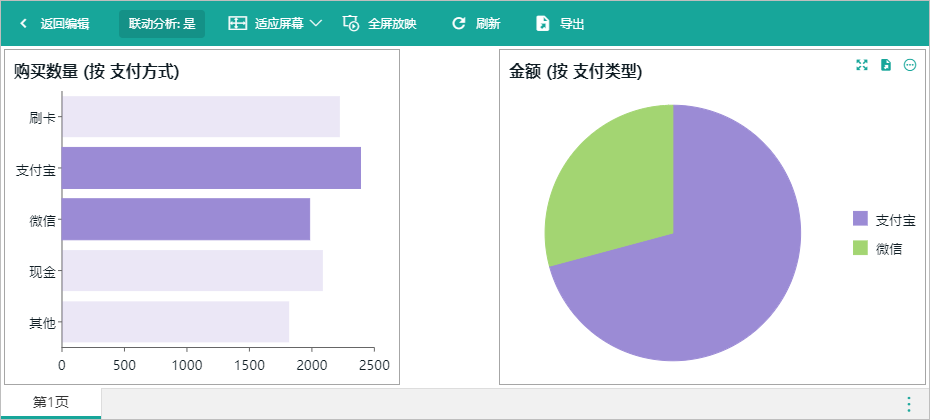Click the 返回编辑 button
This screenshot has height=420, width=930.
55,24
